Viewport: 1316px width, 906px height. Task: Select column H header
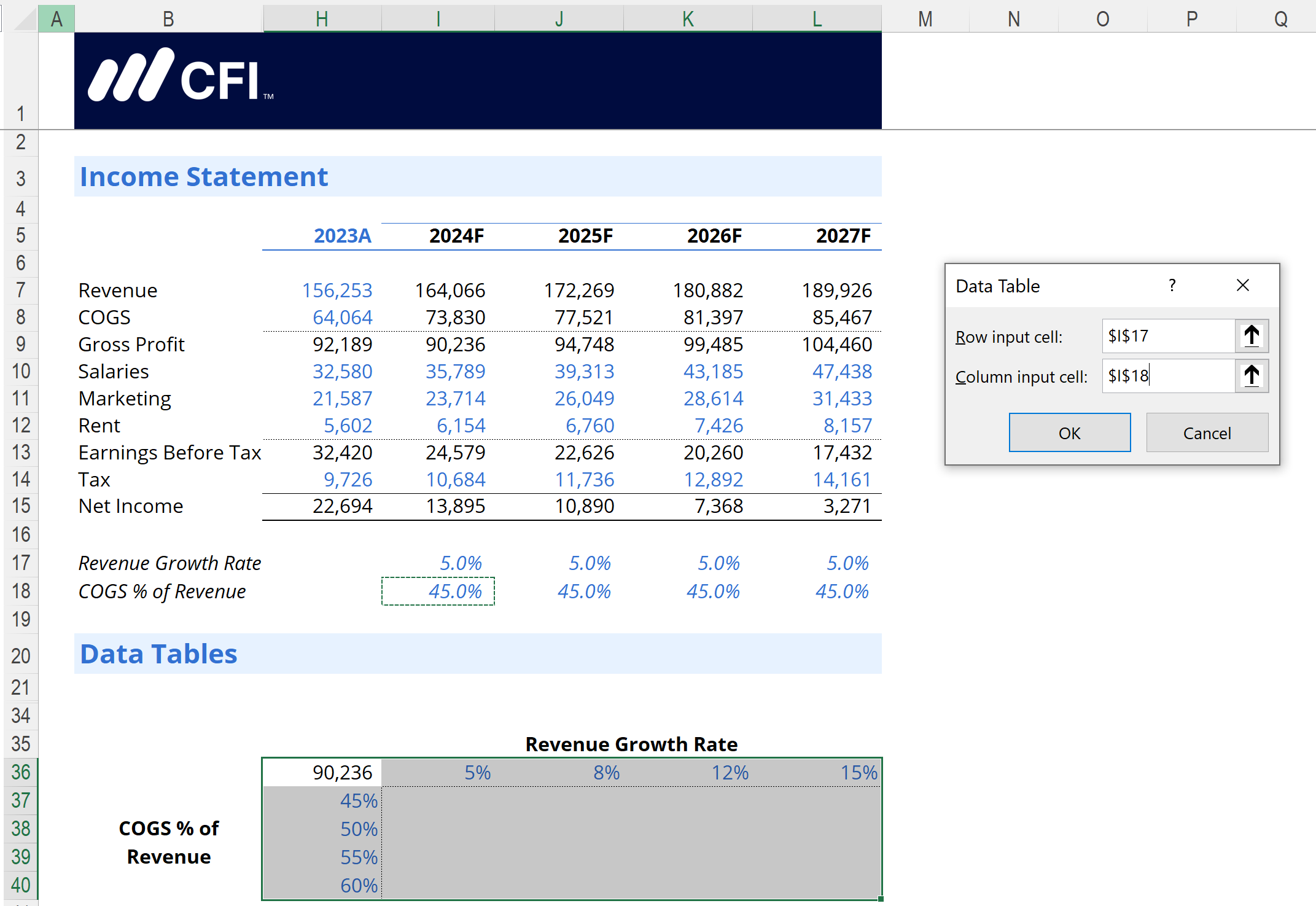(322, 19)
